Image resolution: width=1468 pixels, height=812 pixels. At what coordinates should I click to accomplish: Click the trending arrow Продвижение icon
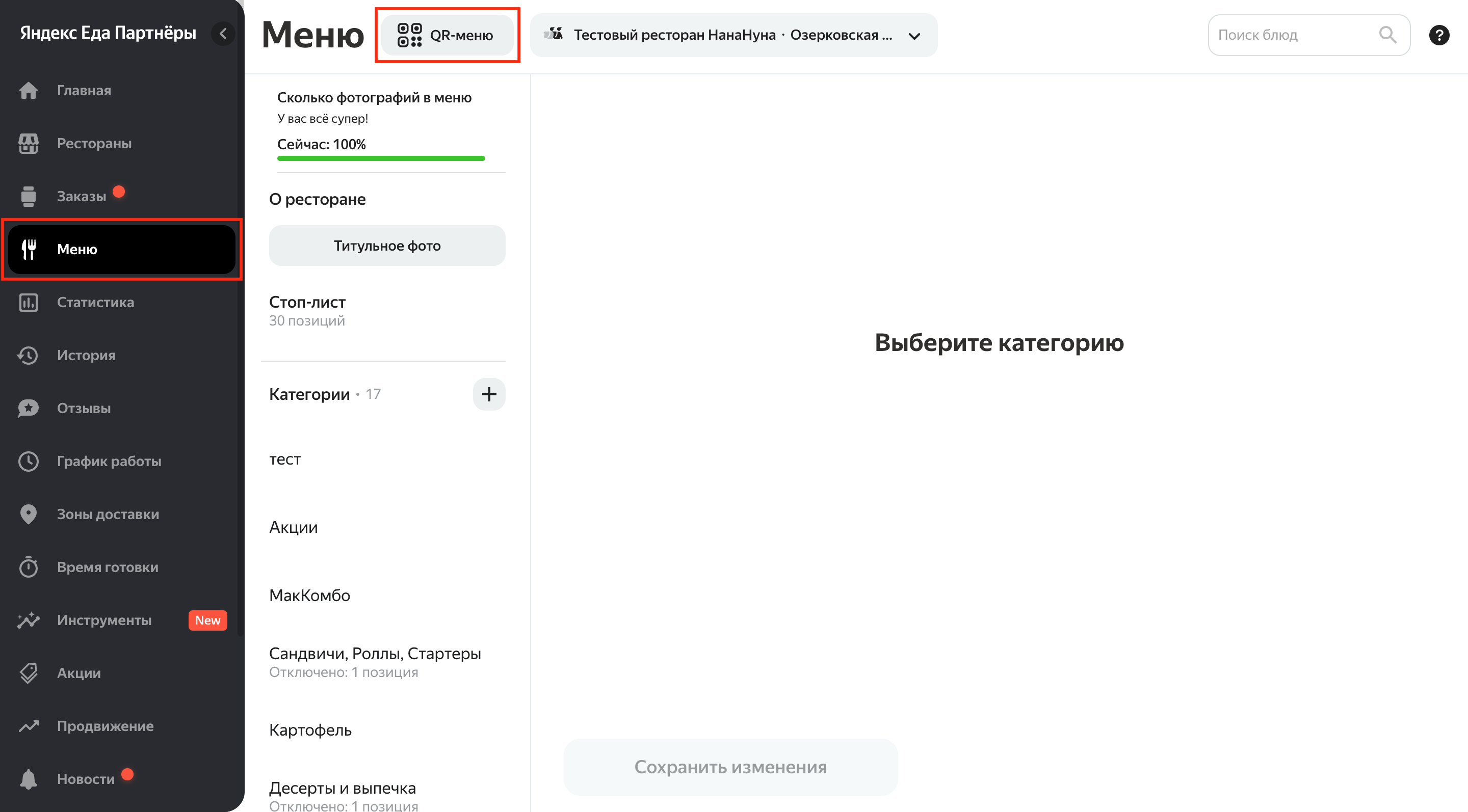click(x=28, y=726)
